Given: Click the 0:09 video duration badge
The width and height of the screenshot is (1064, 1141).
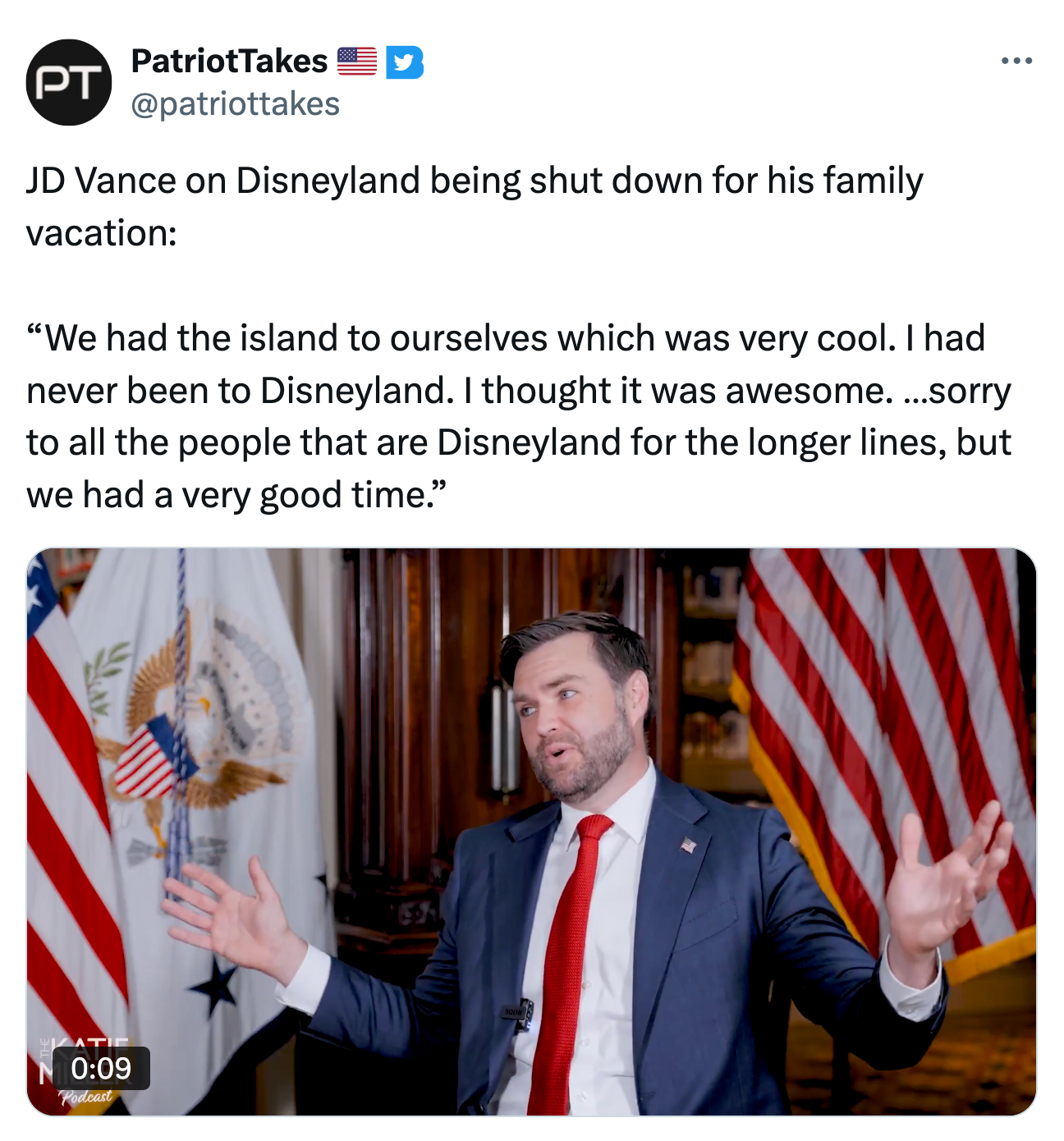Looking at the screenshot, I should [x=101, y=1068].
